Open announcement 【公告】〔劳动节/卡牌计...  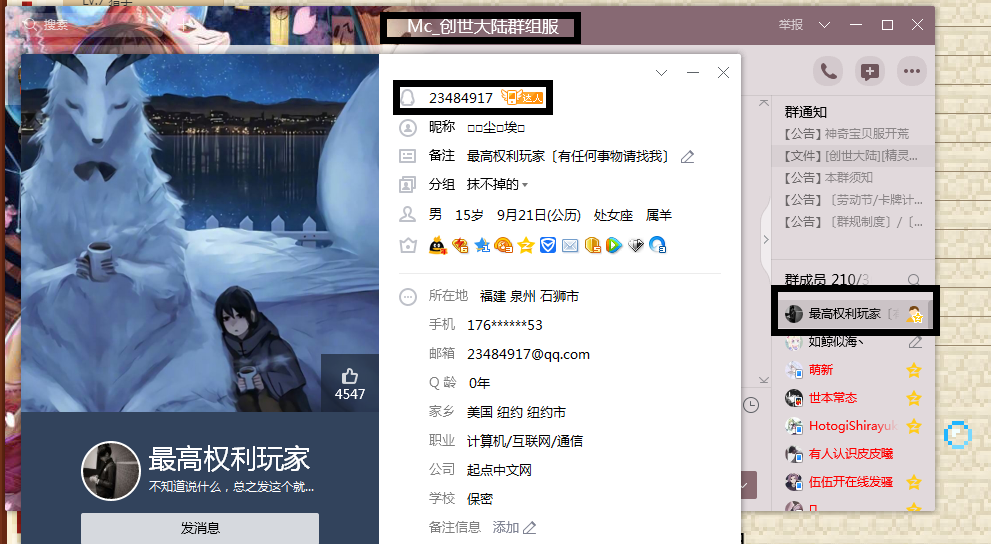[x=853, y=200]
